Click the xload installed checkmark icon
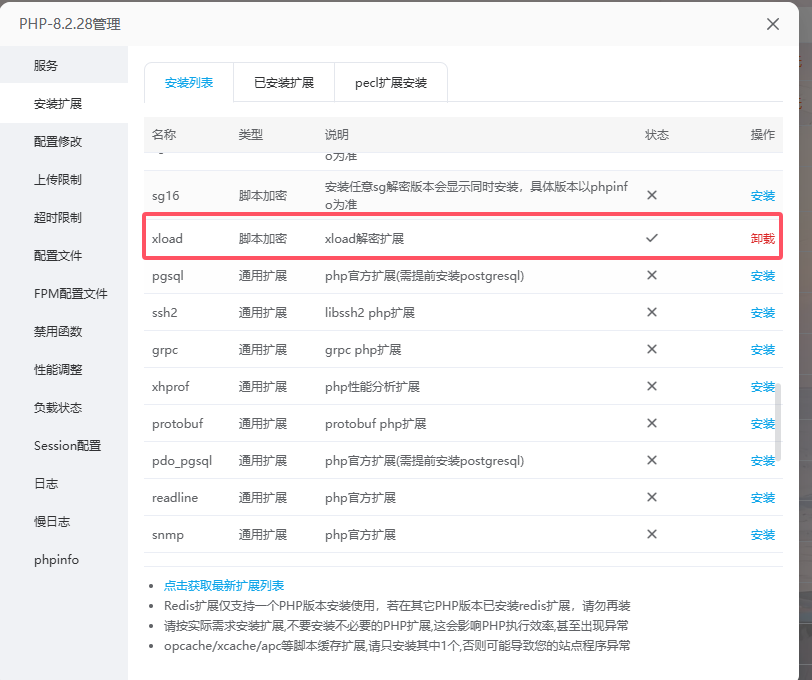The width and height of the screenshot is (812, 680). [x=652, y=239]
